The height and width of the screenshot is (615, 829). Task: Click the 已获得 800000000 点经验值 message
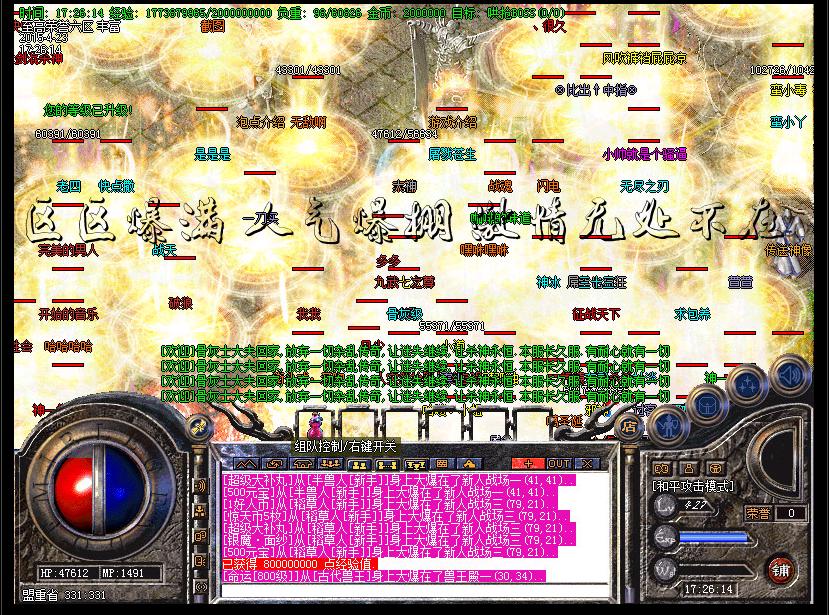pyautogui.click(x=300, y=564)
